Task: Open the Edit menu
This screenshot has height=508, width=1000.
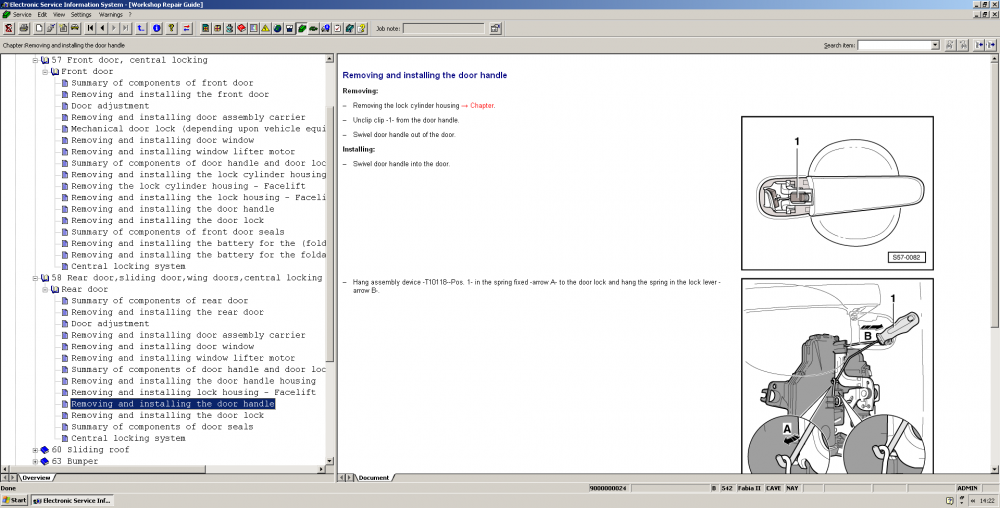Action: pyautogui.click(x=42, y=14)
